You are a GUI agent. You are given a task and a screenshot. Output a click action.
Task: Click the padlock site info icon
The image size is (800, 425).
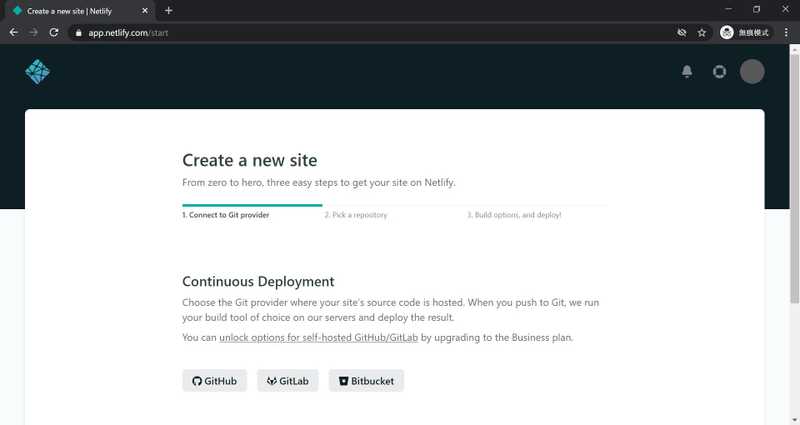pos(78,33)
